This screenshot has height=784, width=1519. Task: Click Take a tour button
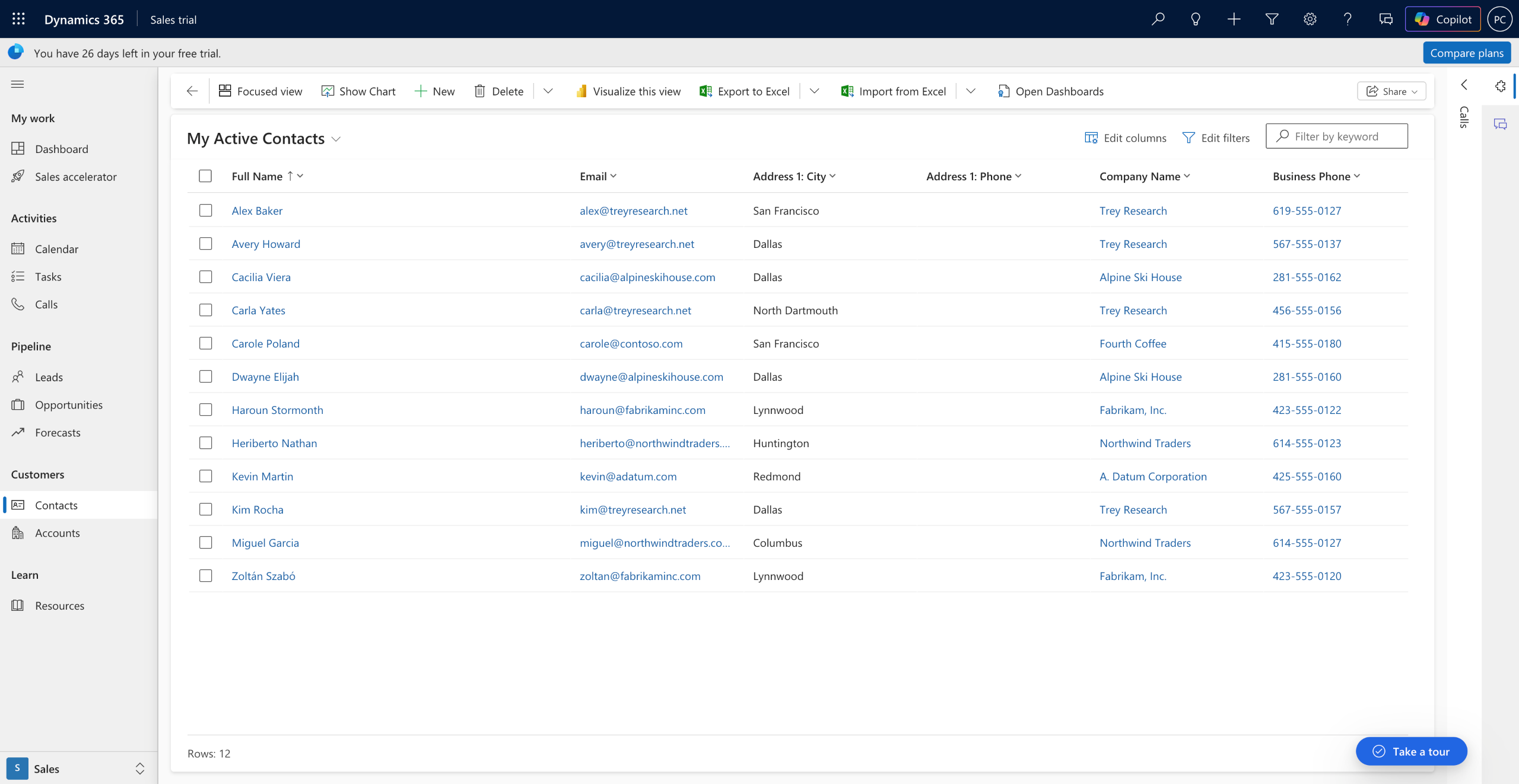coord(1411,751)
